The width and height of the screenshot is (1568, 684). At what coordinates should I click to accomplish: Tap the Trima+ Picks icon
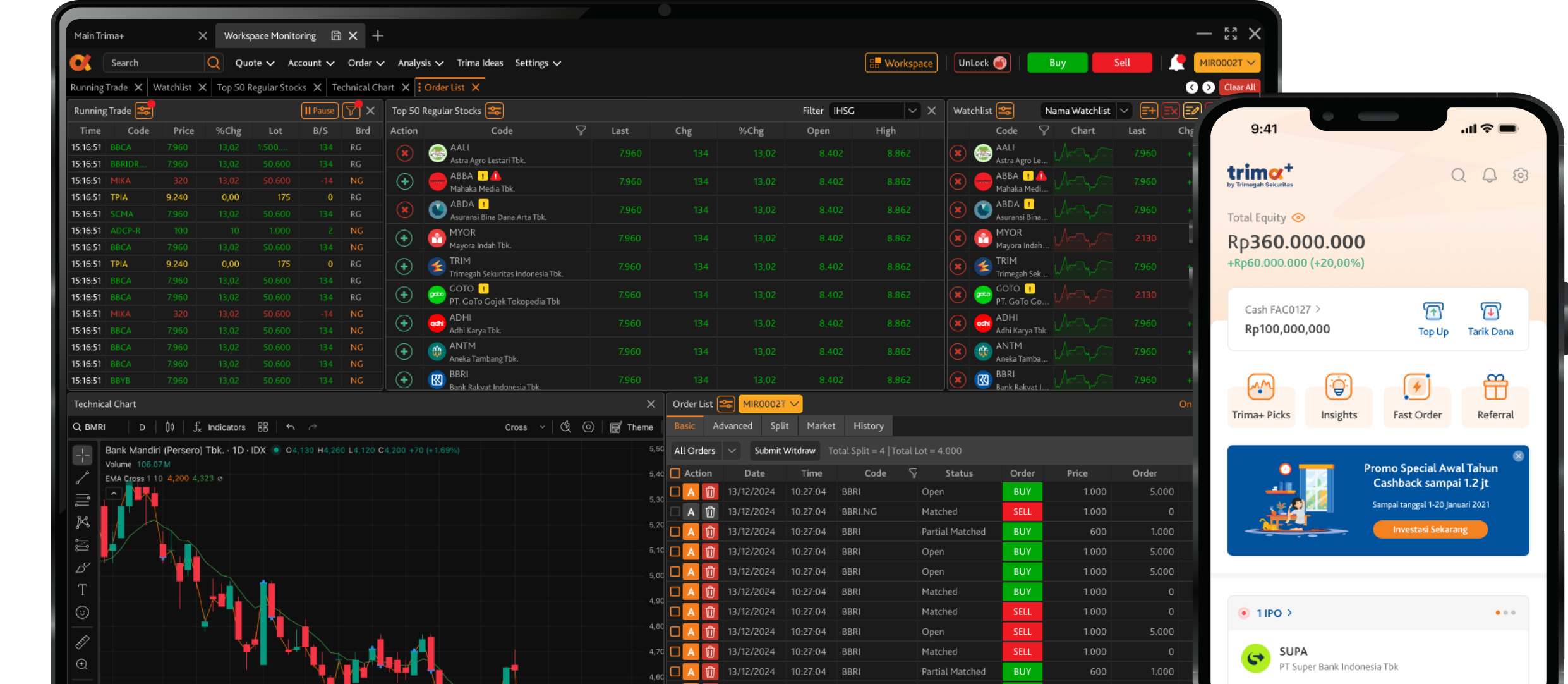(x=1260, y=386)
